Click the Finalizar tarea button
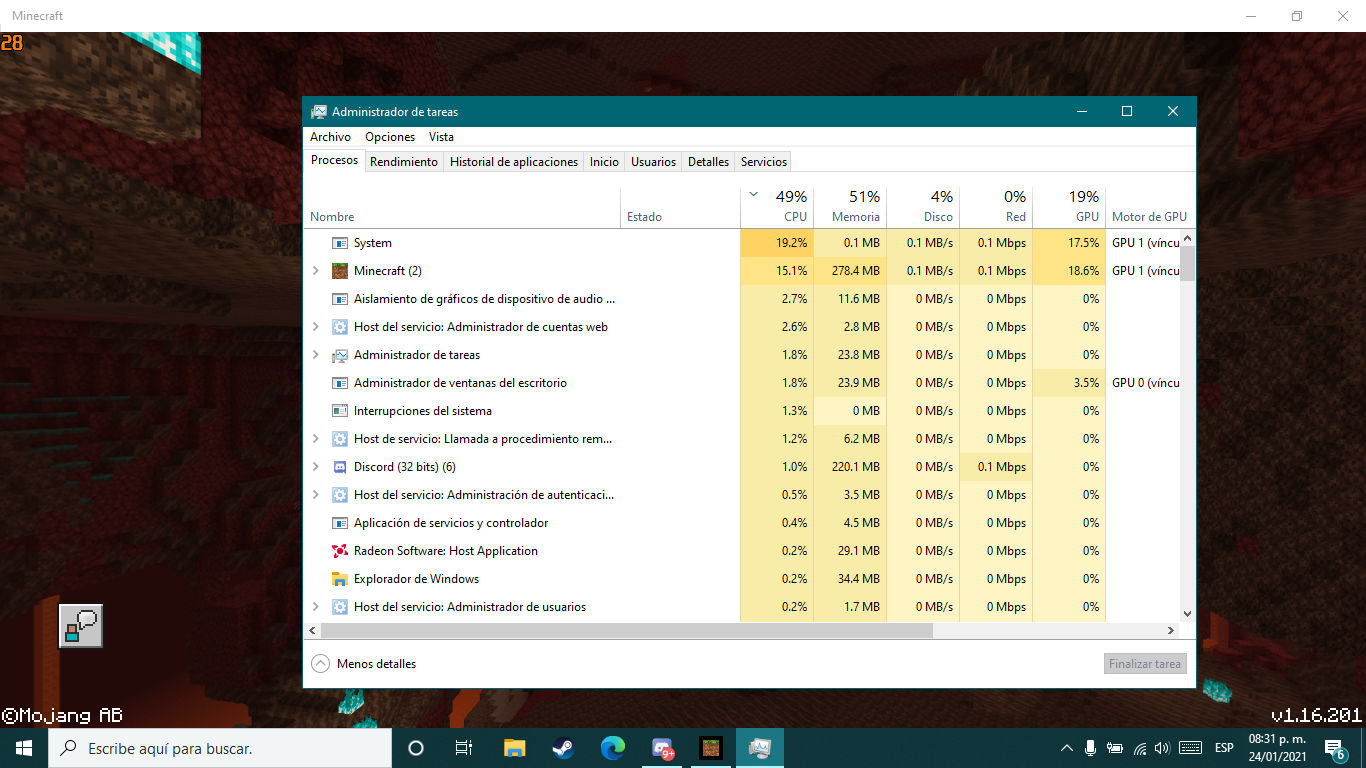This screenshot has width=1366, height=768. click(x=1145, y=664)
